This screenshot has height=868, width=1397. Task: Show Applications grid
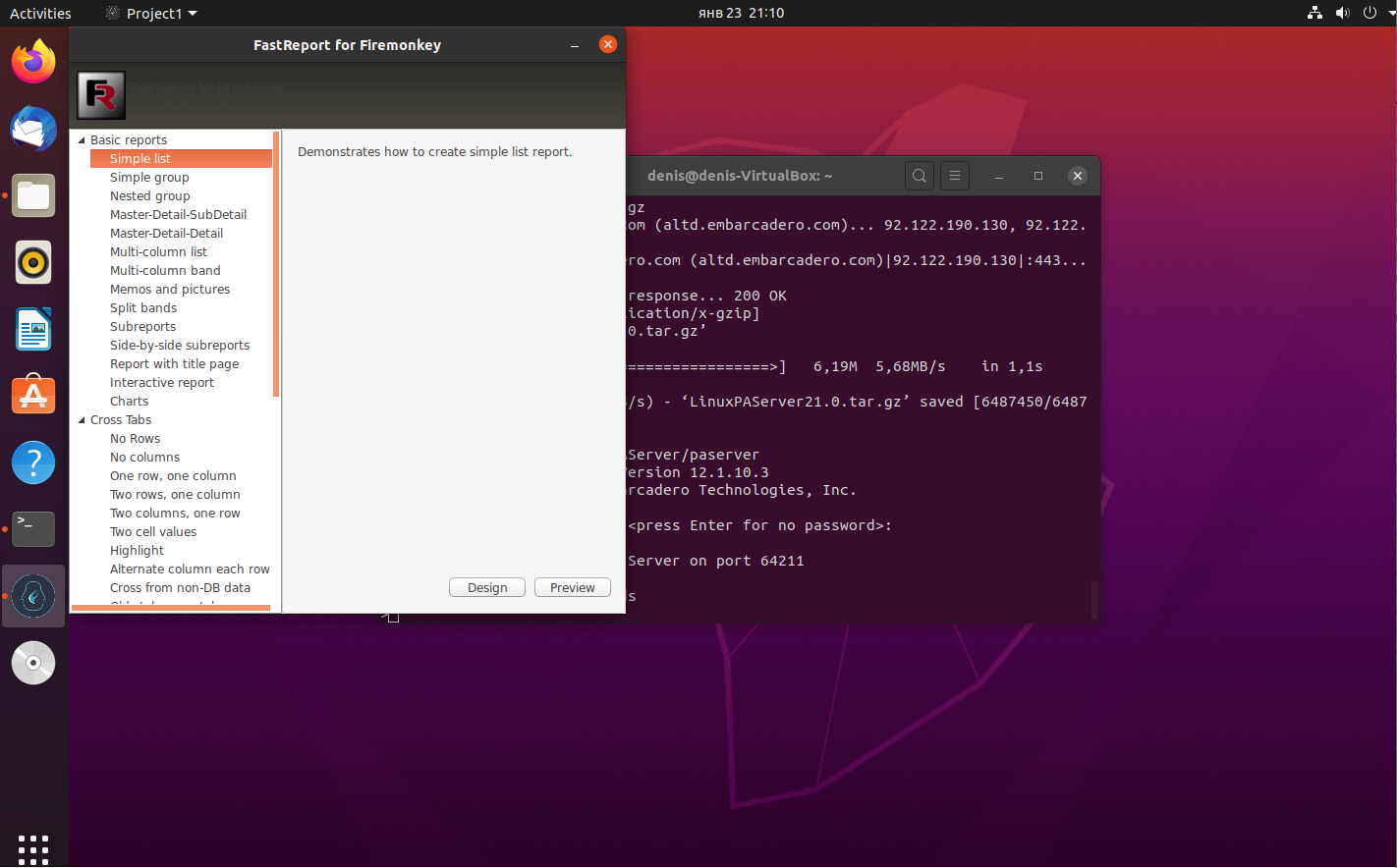pyautogui.click(x=33, y=849)
